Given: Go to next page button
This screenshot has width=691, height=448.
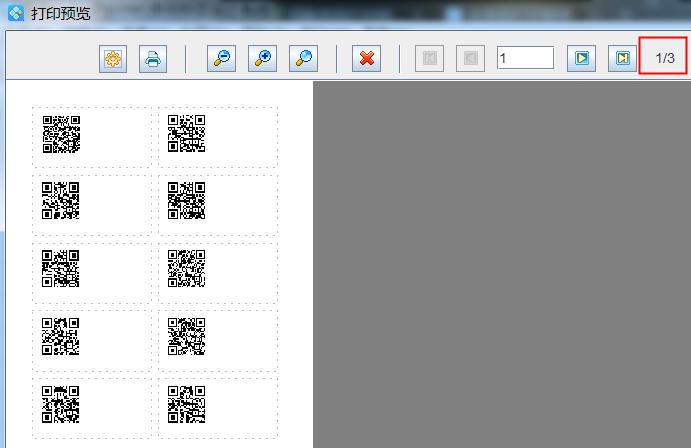Looking at the screenshot, I should [582, 58].
